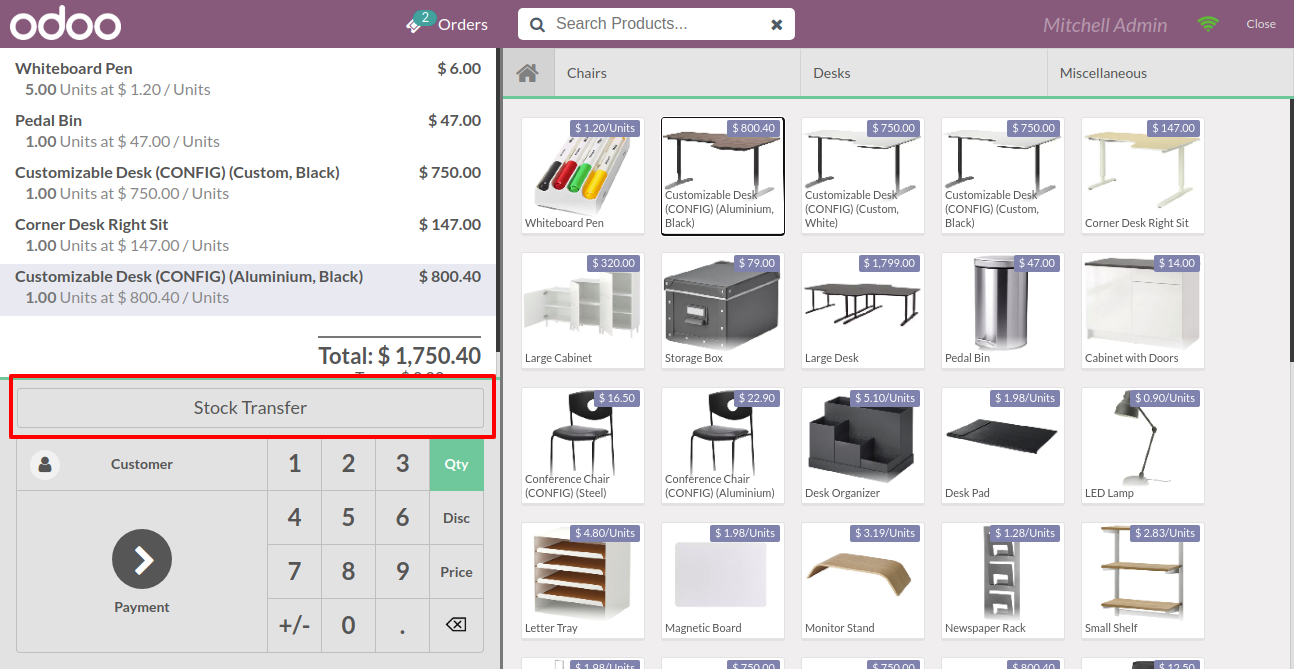This screenshot has width=1294, height=669.
Task: Activate the Qty mode button
Action: (x=456, y=464)
